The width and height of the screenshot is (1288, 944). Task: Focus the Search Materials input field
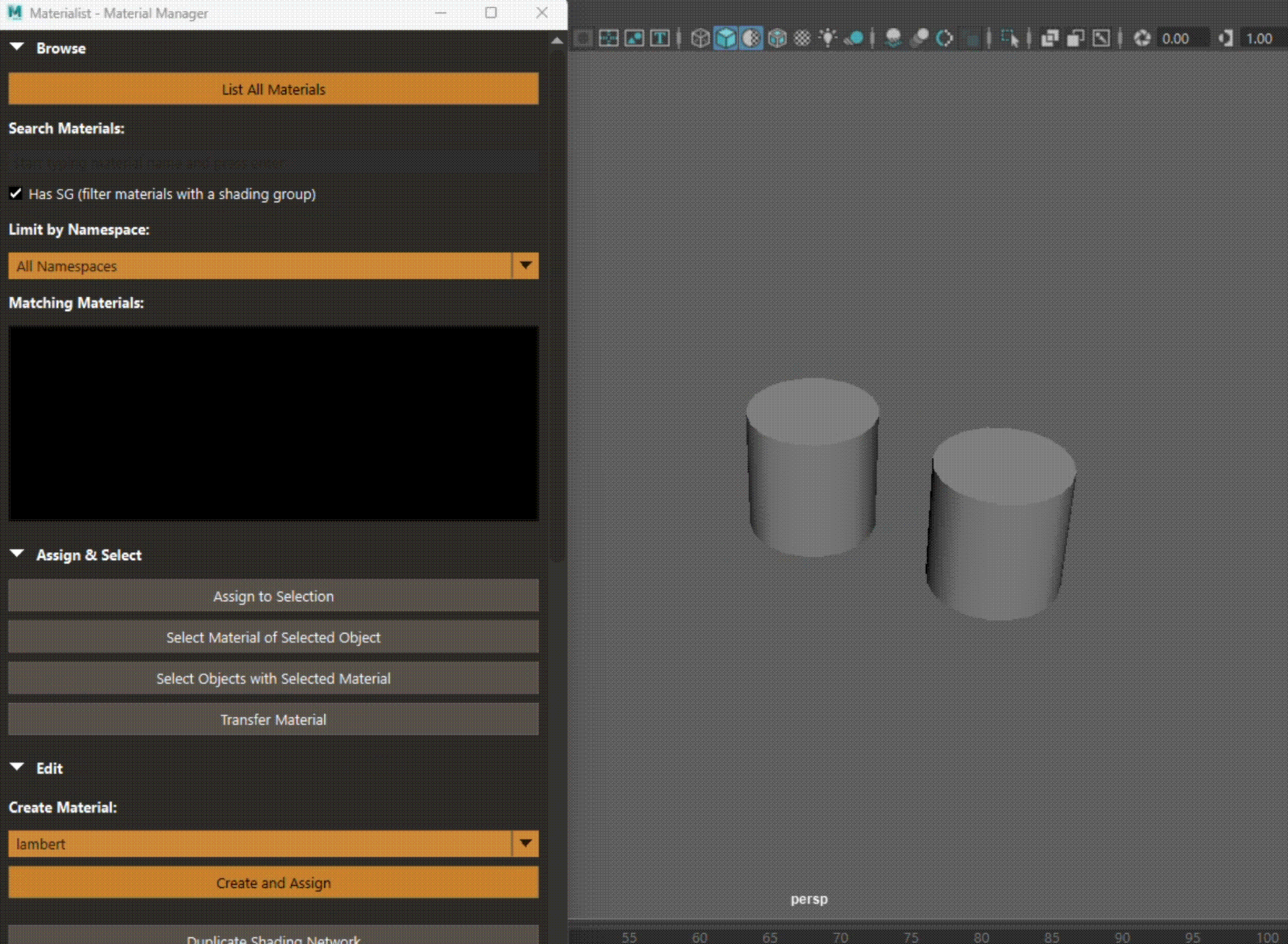pyautogui.click(x=274, y=162)
